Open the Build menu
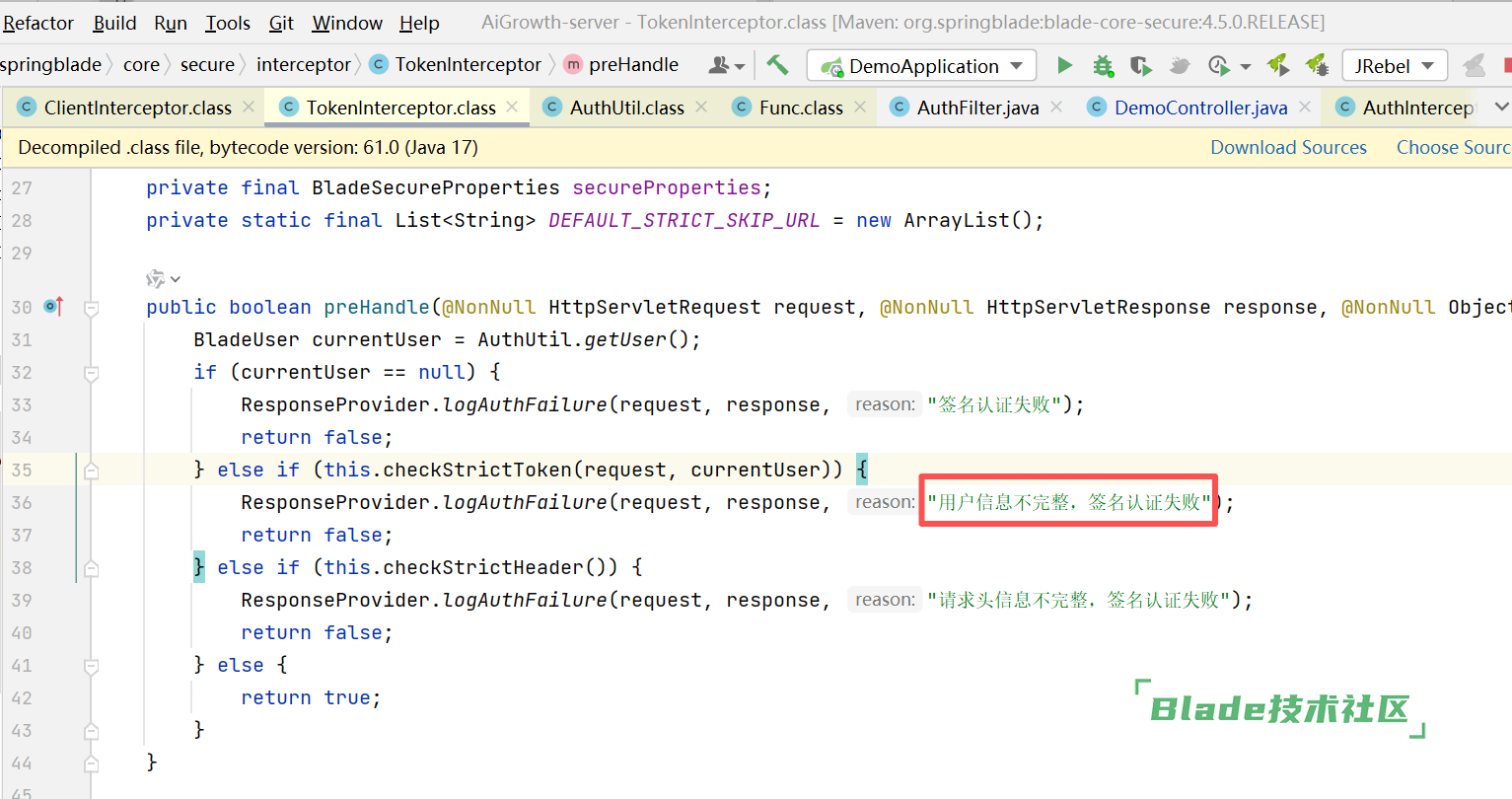1512x799 pixels. click(x=114, y=23)
